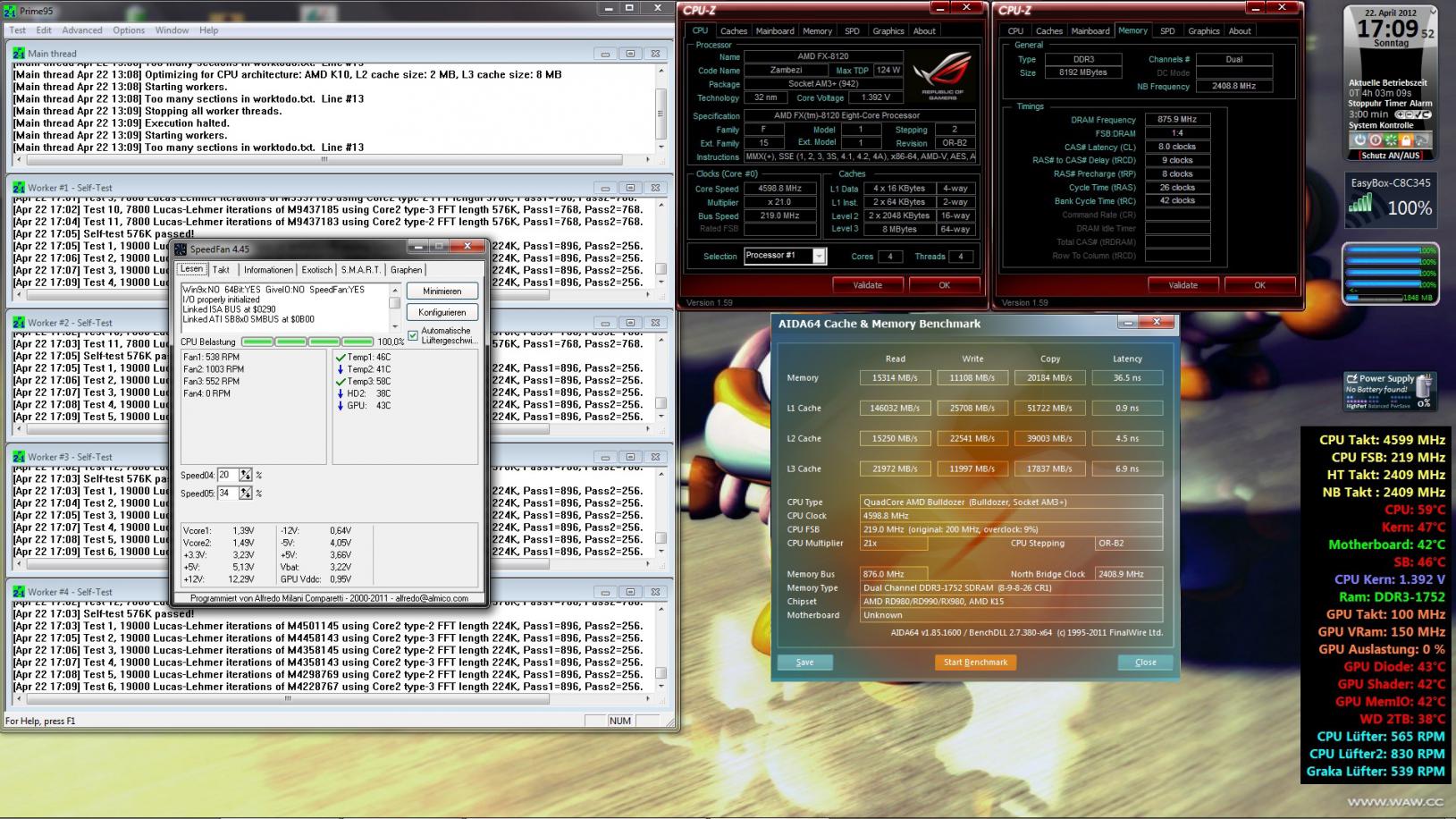Screen dimensions: 1456x819
Task: Open the Exotisch tab in SpeedFan
Action: [316, 270]
